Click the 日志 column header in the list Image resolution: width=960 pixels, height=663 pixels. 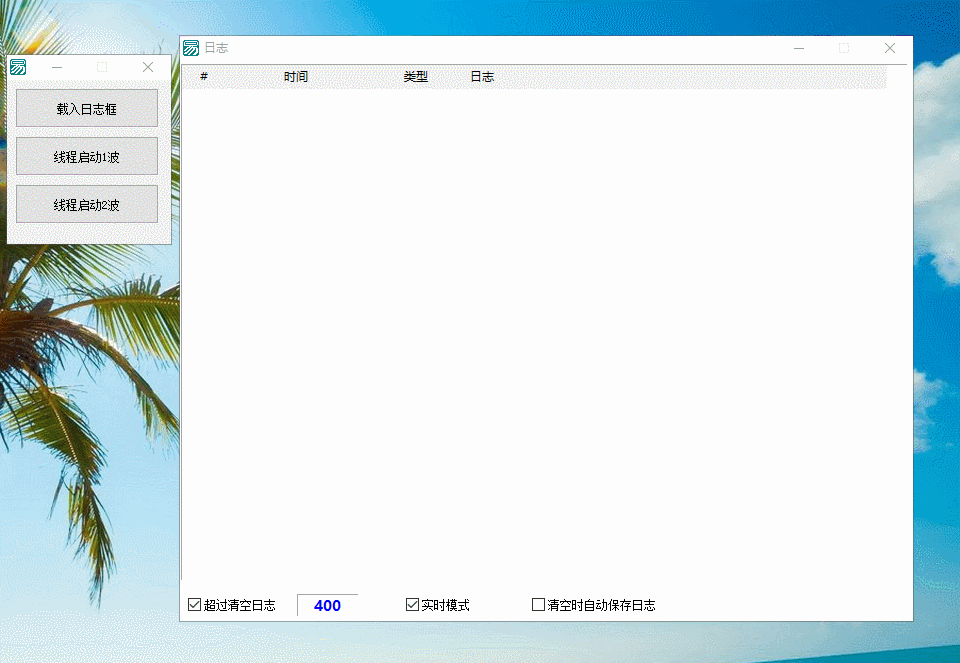pos(482,77)
